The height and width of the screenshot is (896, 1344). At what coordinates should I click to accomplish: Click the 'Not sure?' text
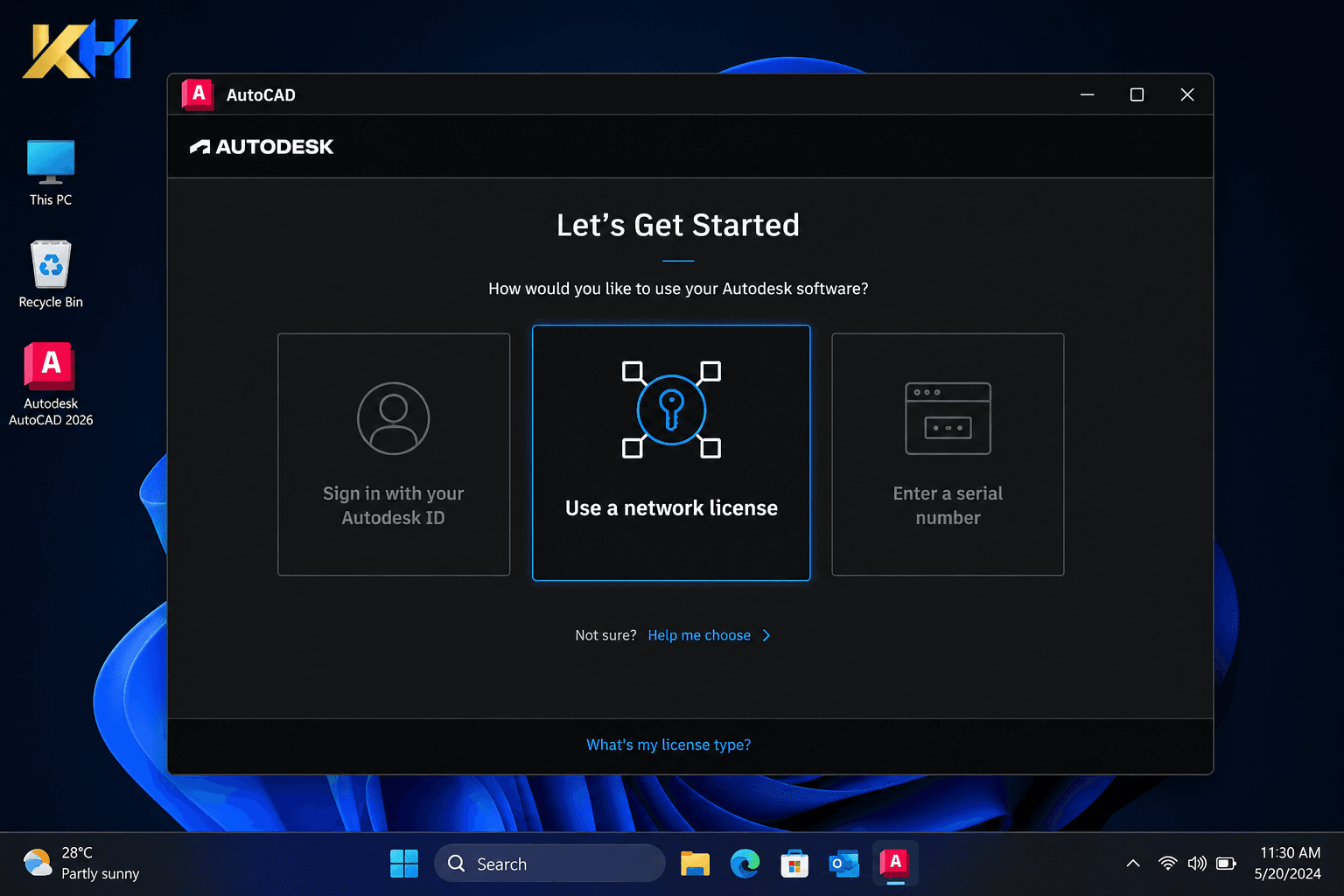tap(605, 635)
